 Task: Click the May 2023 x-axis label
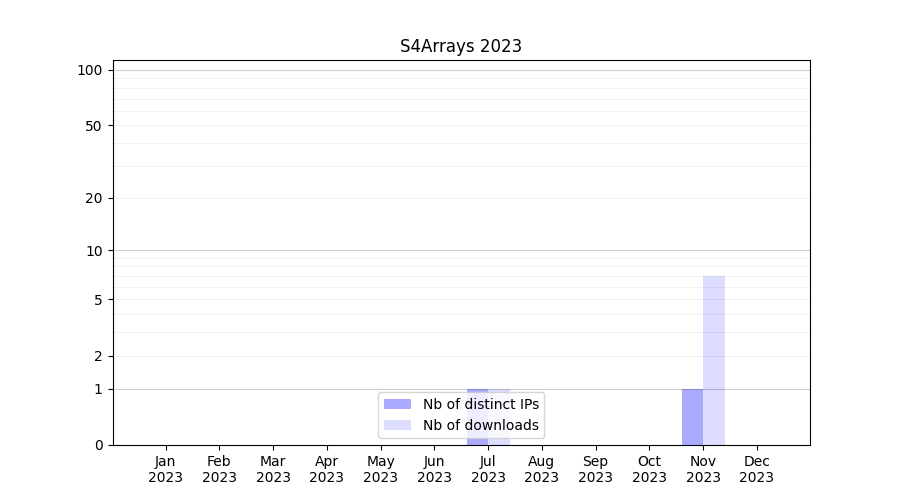[381, 469]
